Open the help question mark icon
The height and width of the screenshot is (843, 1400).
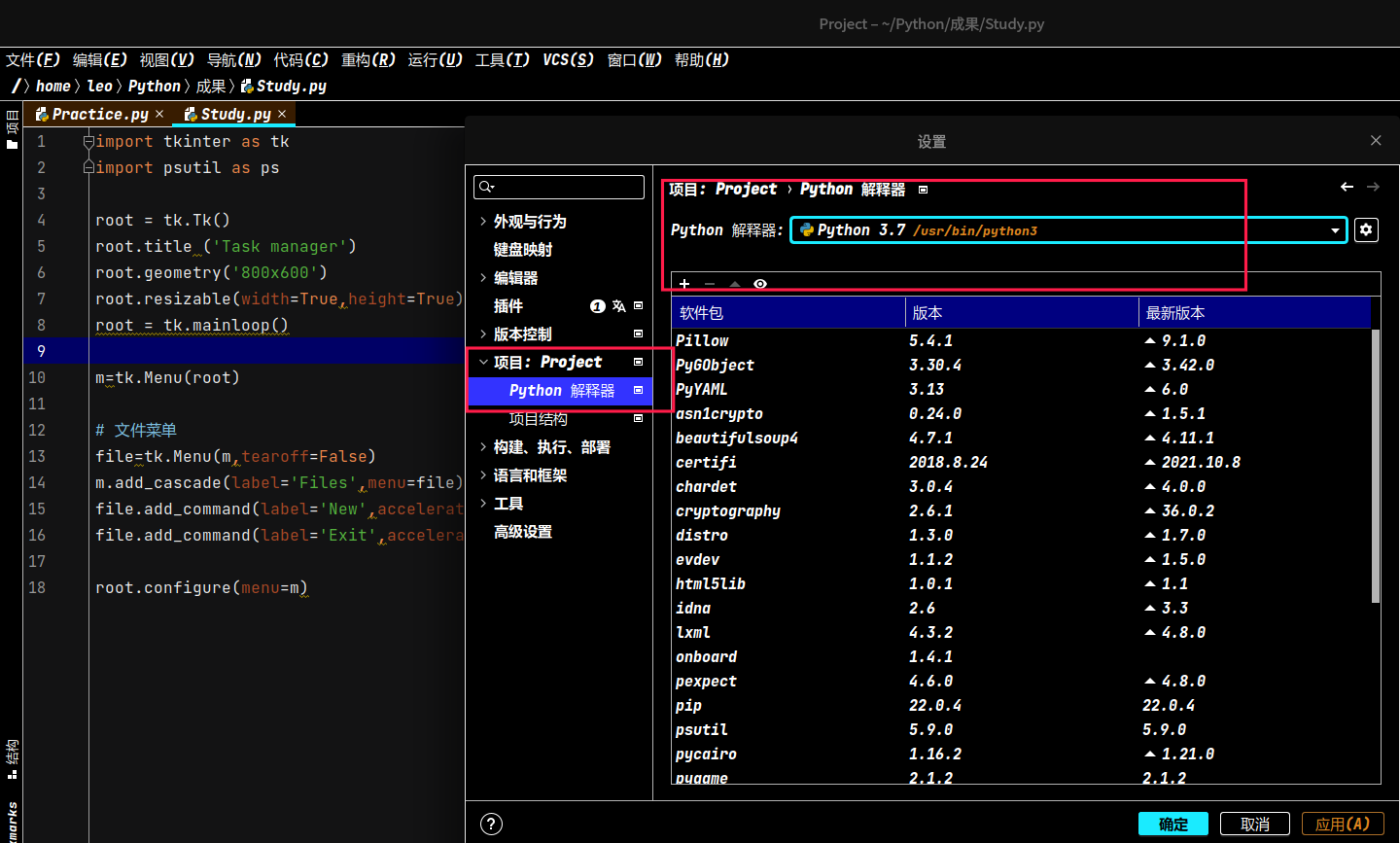click(492, 824)
